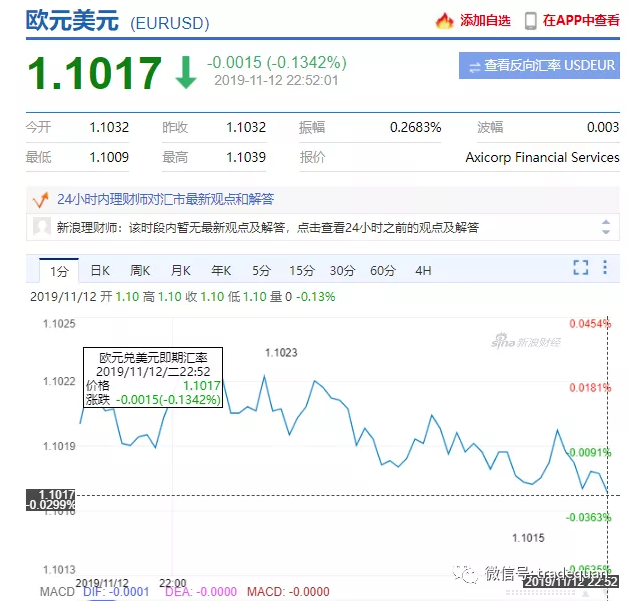Toggle fullscreen chart view icon
The image size is (629, 605).
pyautogui.click(x=581, y=267)
